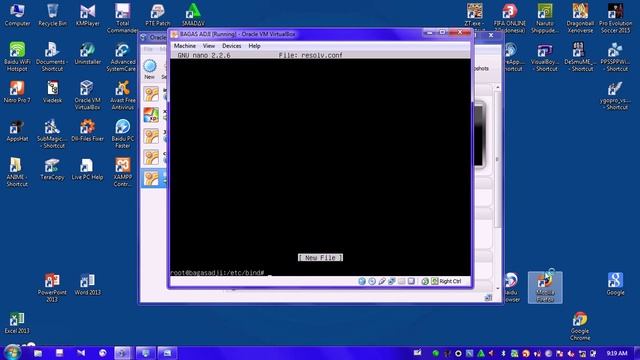Select the FIFA ONLINE desktop icon
640x360 pixels.
click(510, 18)
